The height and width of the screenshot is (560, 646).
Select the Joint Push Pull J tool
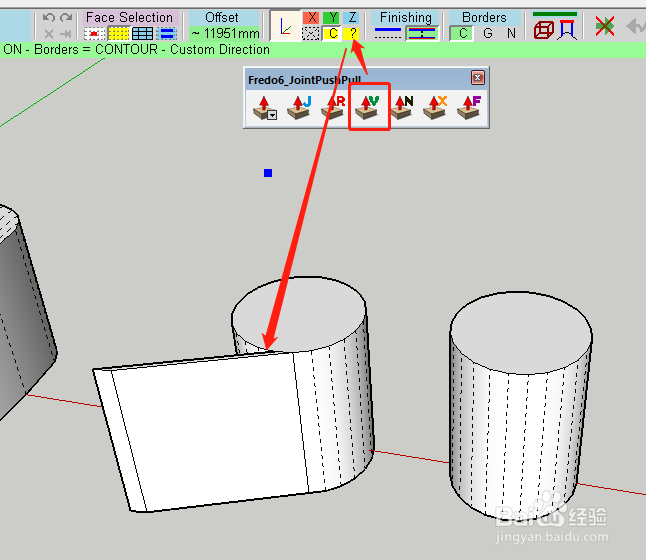pyautogui.click(x=299, y=108)
